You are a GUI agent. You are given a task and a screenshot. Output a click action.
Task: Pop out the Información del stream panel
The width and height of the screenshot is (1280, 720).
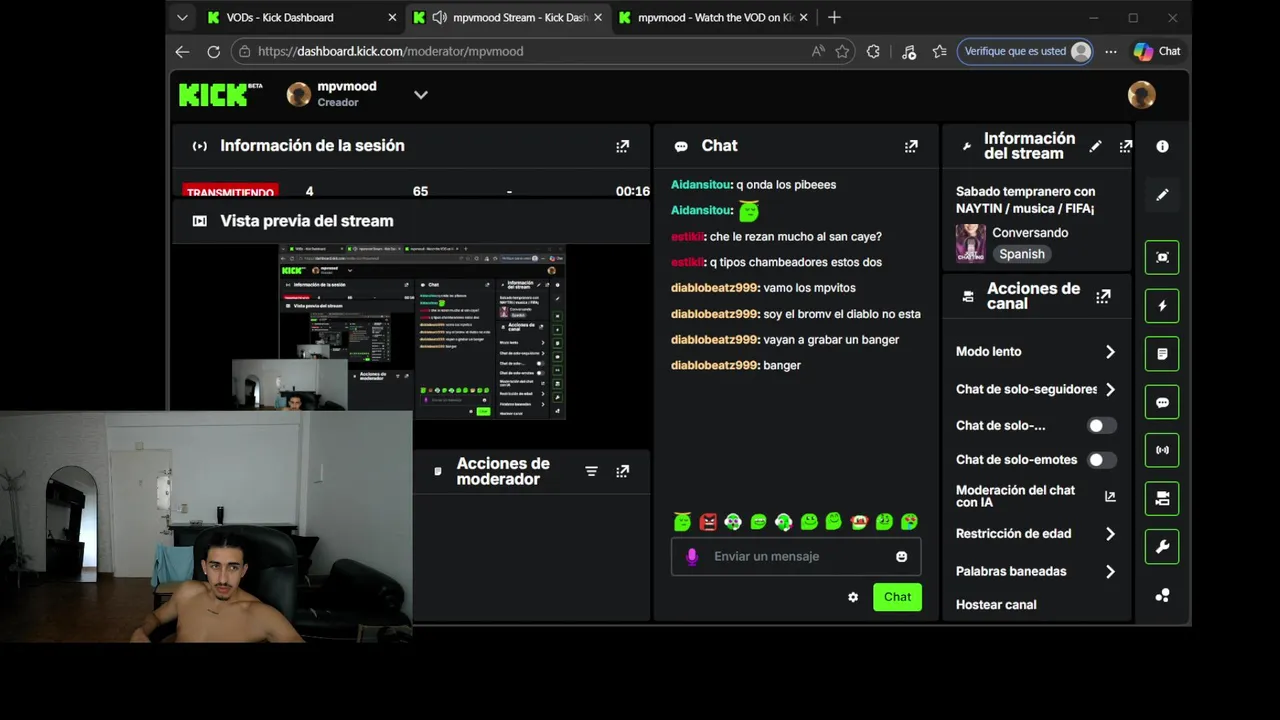point(1125,146)
